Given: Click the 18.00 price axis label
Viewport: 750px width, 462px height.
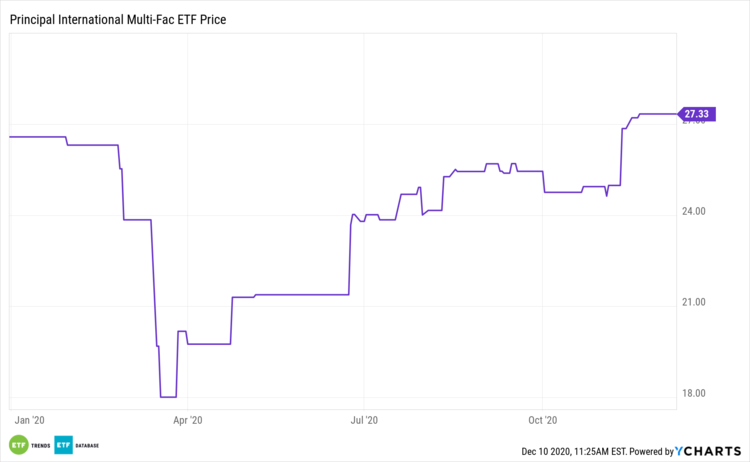Looking at the screenshot, I should pos(694,393).
